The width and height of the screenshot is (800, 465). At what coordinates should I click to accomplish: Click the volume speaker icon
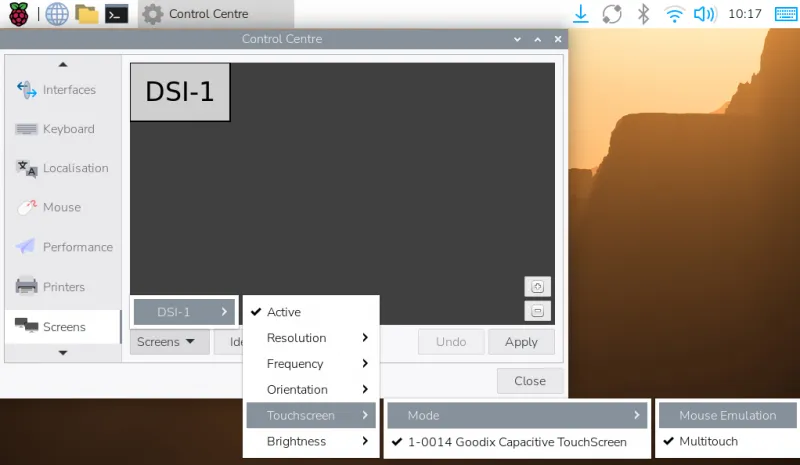(x=705, y=14)
